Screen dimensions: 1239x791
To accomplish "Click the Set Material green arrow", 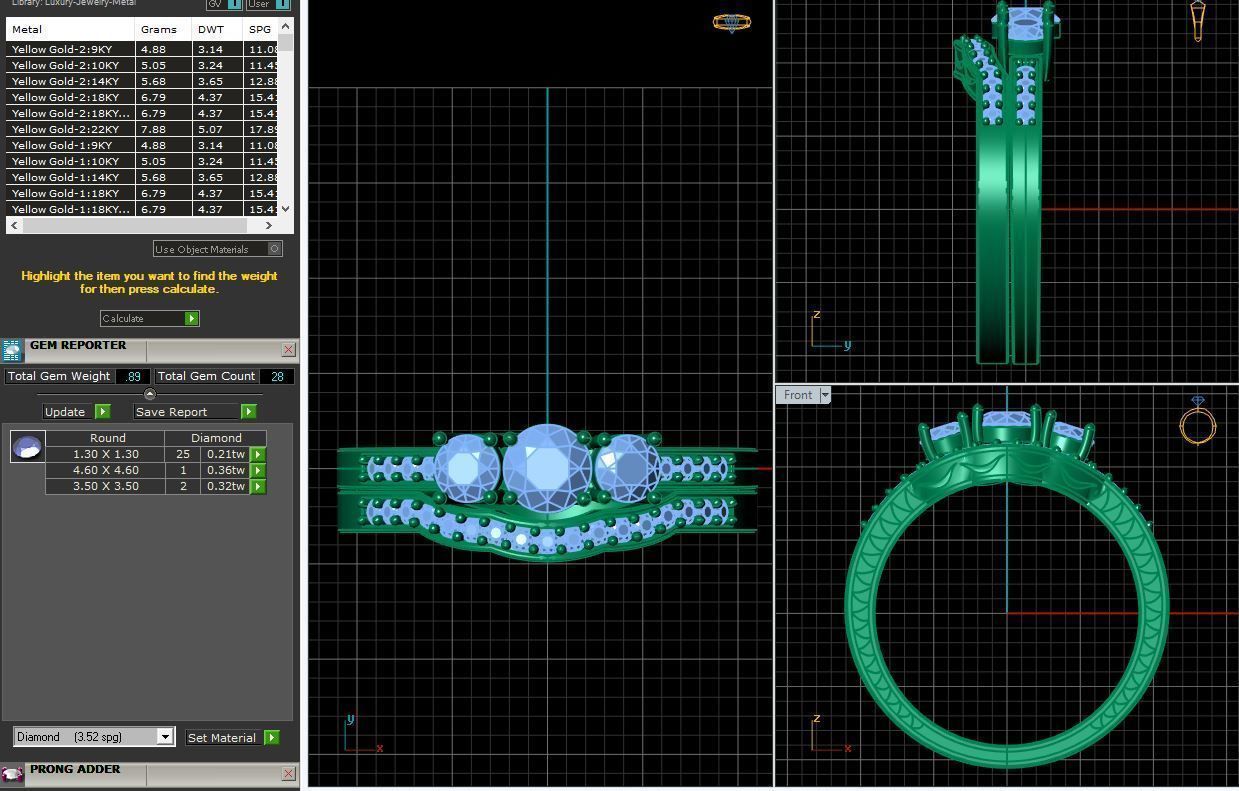I will click(x=271, y=737).
